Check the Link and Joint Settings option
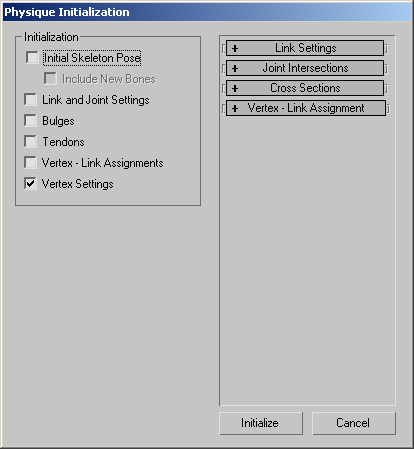Image resolution: width=414 pixels, height=449 pixels. [30, 100]
